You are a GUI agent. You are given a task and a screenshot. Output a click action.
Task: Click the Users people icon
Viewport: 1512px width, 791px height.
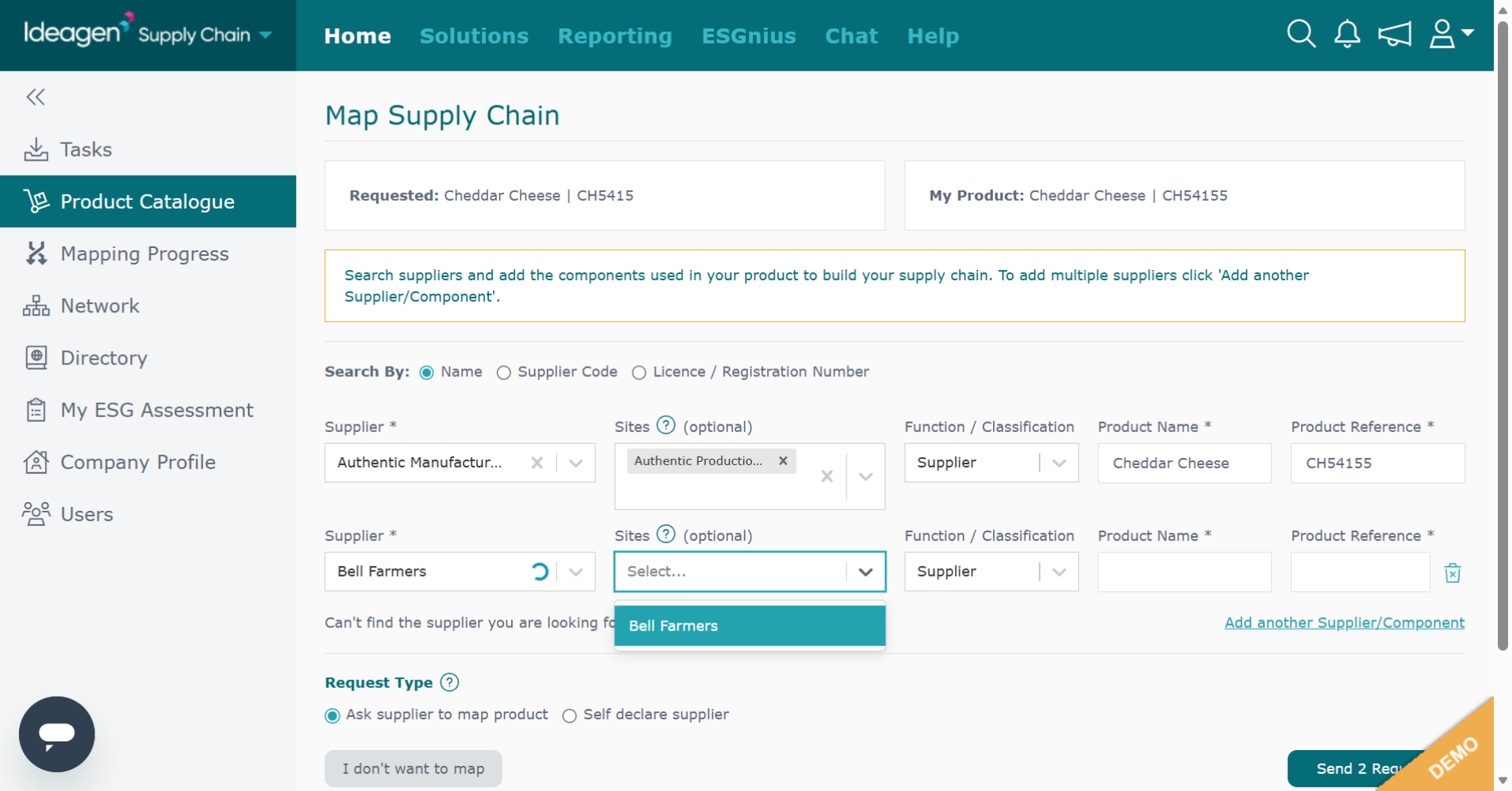(36, 514)
